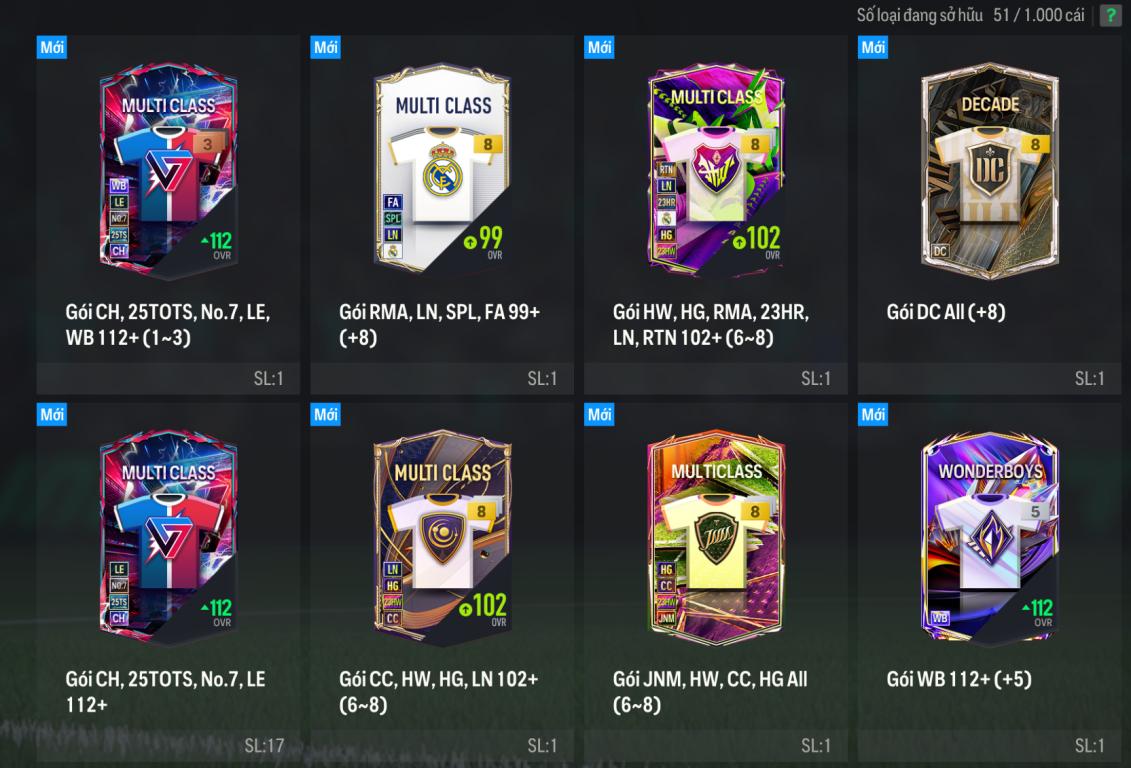Image resolution: width=1131 pixels, height=768 pixels.
Task: Select the Wonderboys 112 OVR pack card
Action: [990, 537]
